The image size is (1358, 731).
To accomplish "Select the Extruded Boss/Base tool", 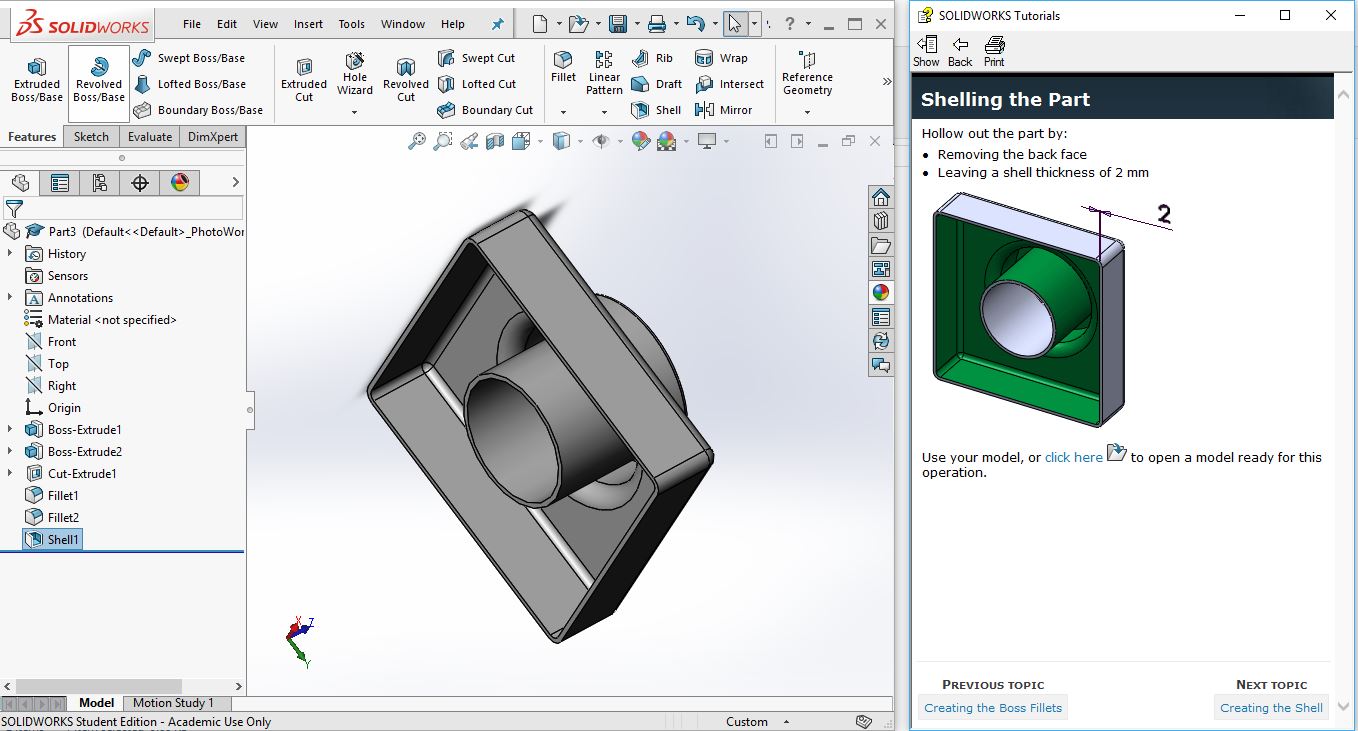I will [x=37, y=80].
